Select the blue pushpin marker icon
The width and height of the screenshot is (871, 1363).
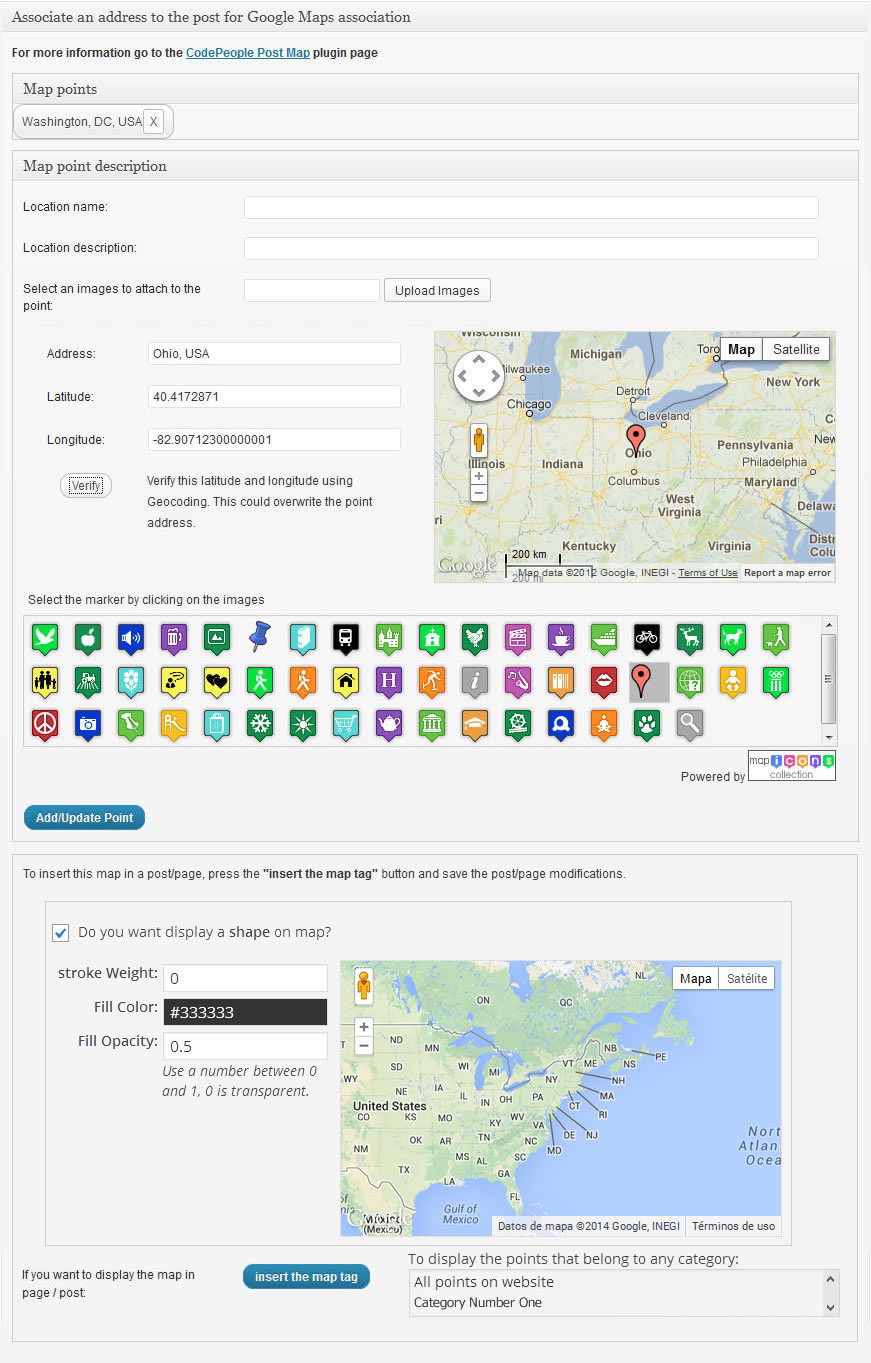click(260, 636)
